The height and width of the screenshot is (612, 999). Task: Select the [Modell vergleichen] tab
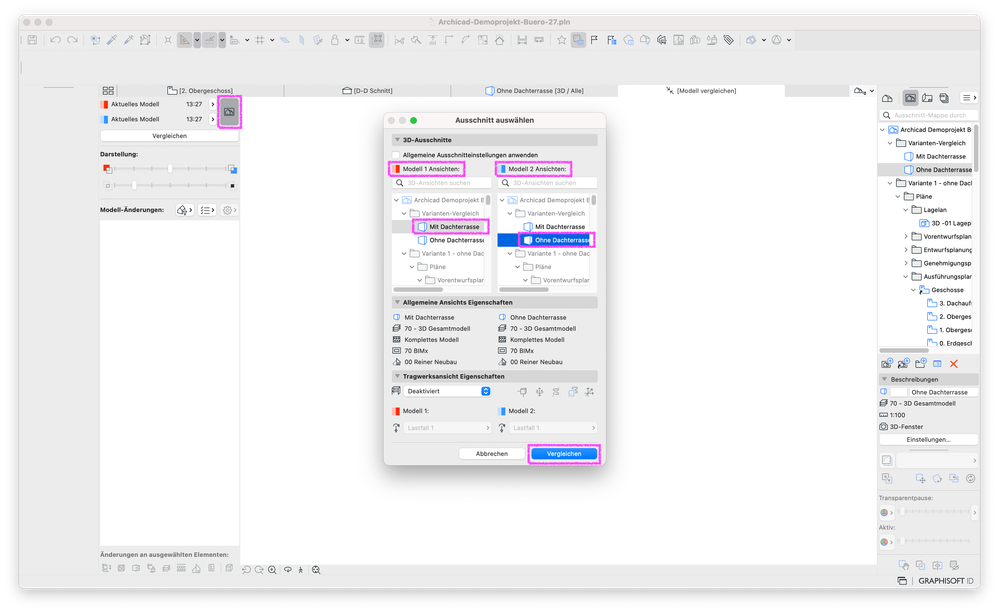[701, 90]
